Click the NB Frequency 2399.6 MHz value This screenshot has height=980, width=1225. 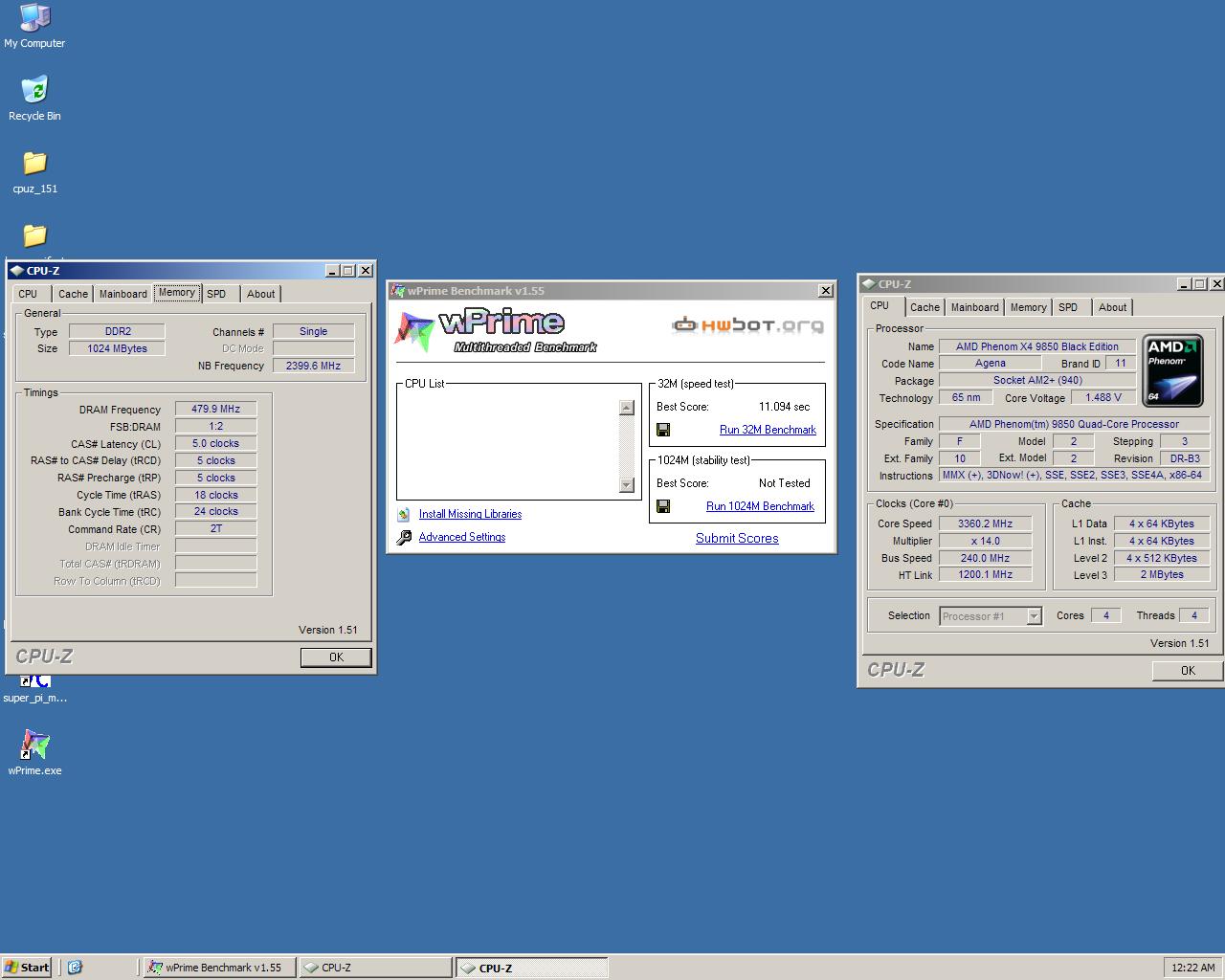313,366
